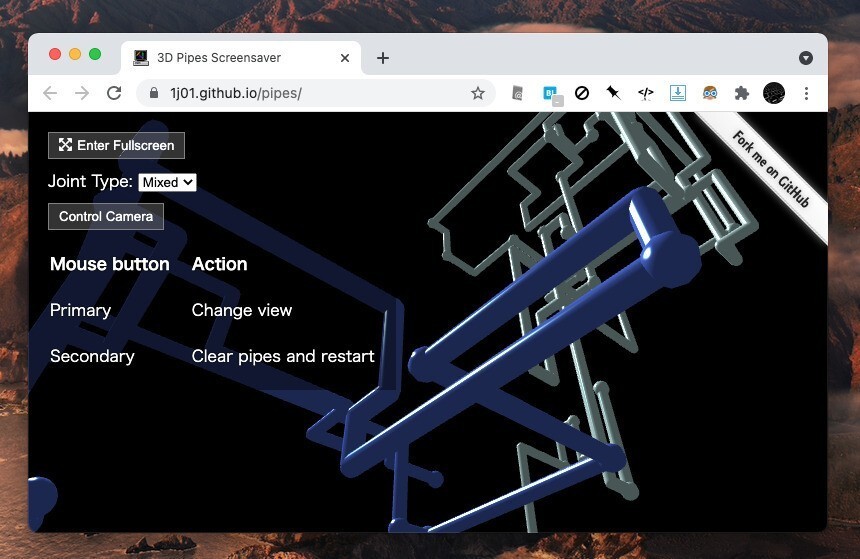Click the 'Mouse button' column header
The image size is (860, 559).
[110, 264]
